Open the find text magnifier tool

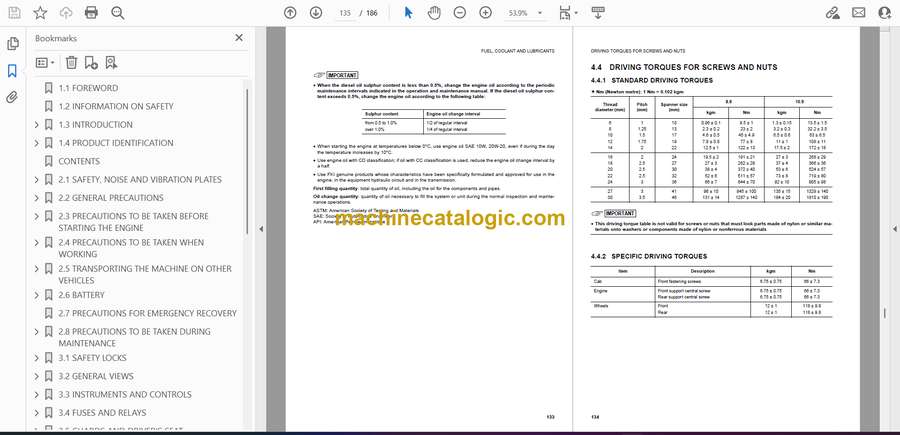point(118,13)
